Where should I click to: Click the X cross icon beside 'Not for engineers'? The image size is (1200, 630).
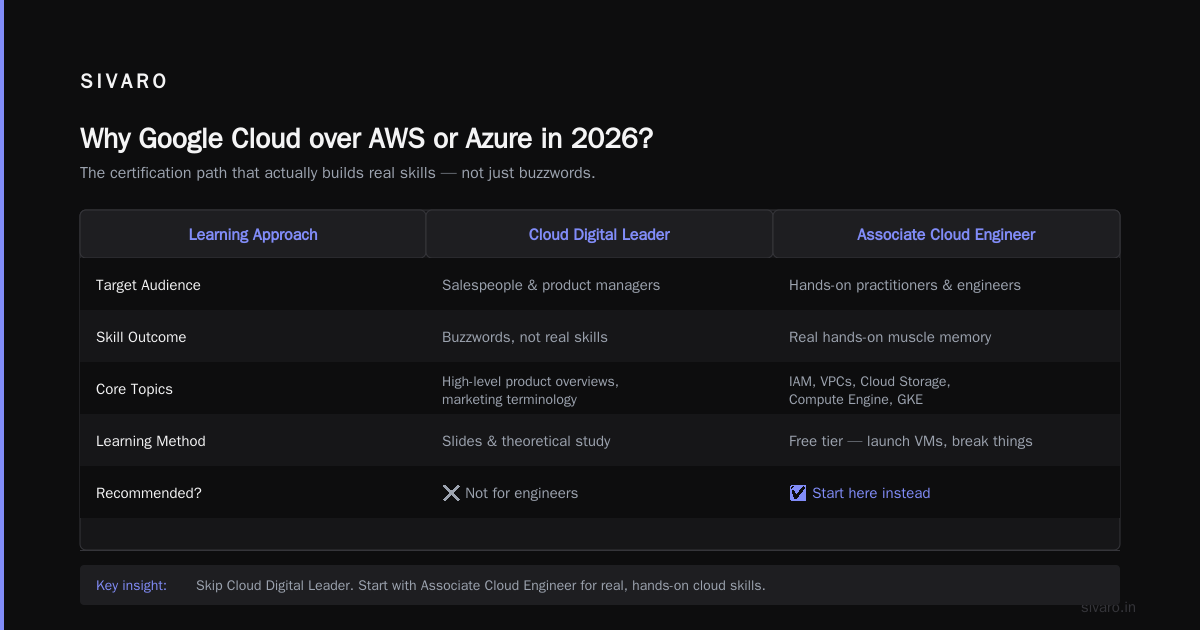(451, 493)
